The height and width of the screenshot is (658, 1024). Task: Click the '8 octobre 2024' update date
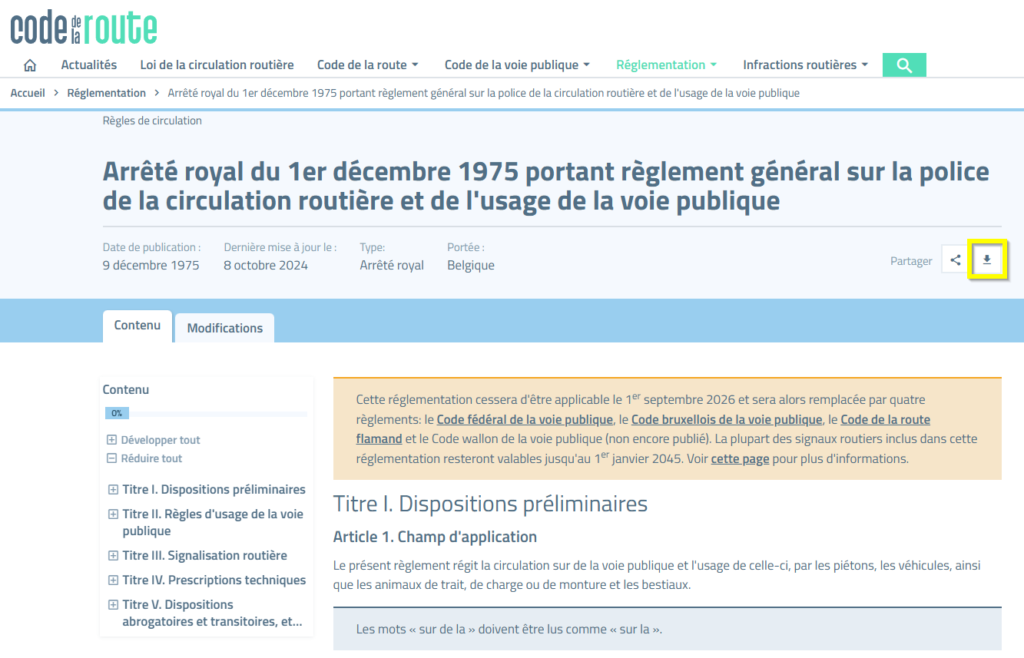tap(266, 266)
